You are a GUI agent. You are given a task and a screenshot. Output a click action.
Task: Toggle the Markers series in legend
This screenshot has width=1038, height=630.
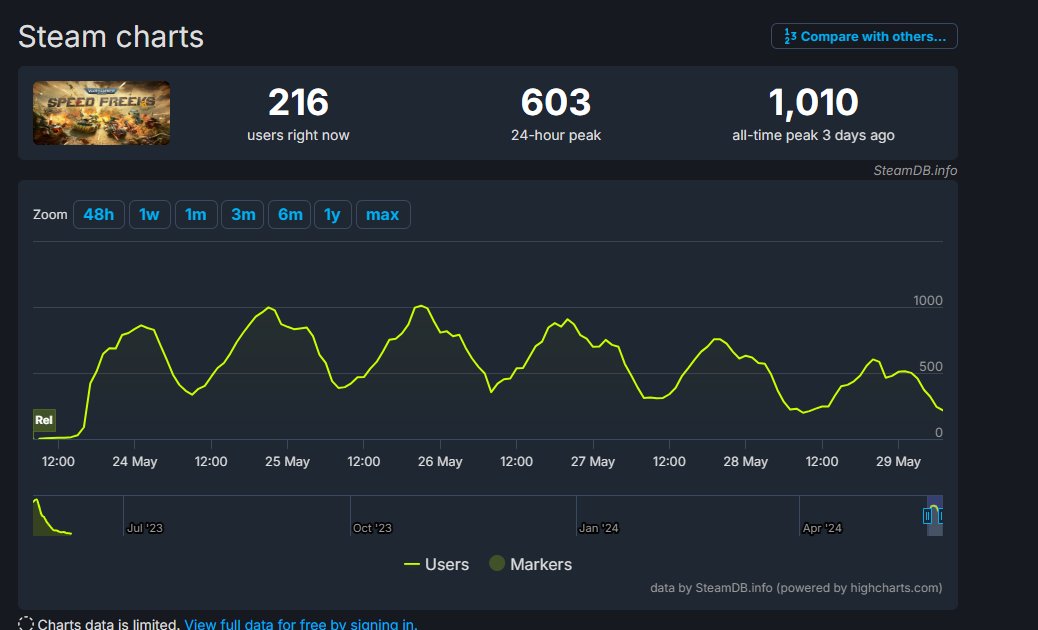coord(530,564)
